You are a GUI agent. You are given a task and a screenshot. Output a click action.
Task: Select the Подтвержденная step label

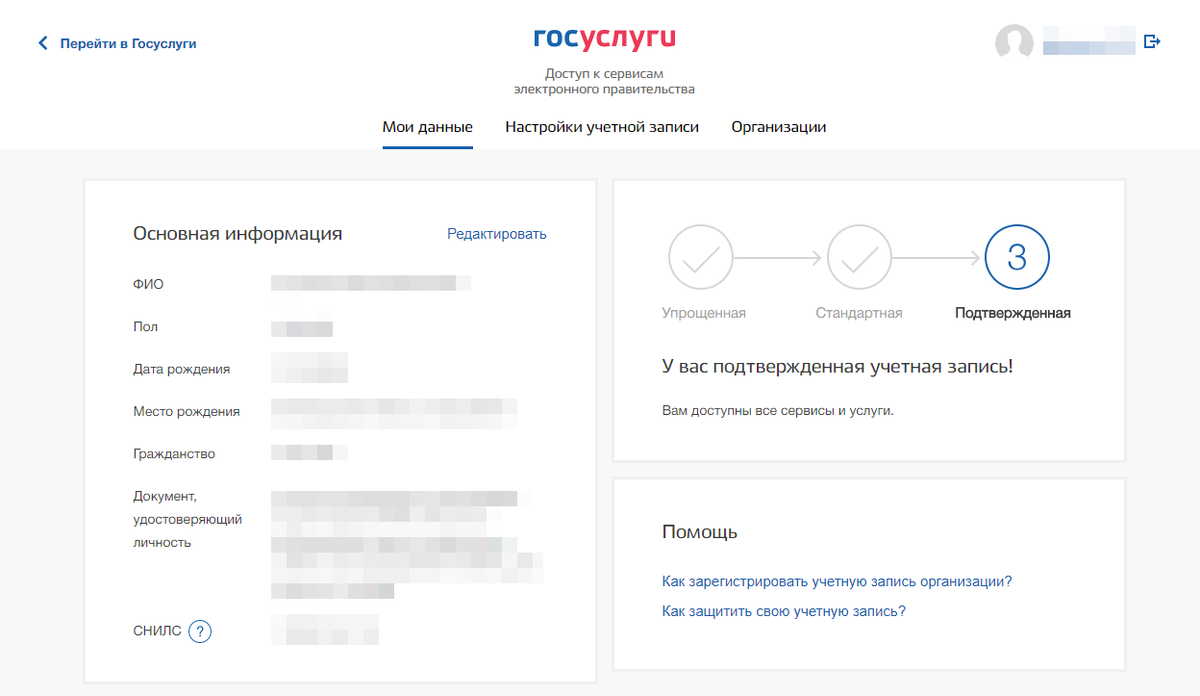click(x=1013, y=313)
